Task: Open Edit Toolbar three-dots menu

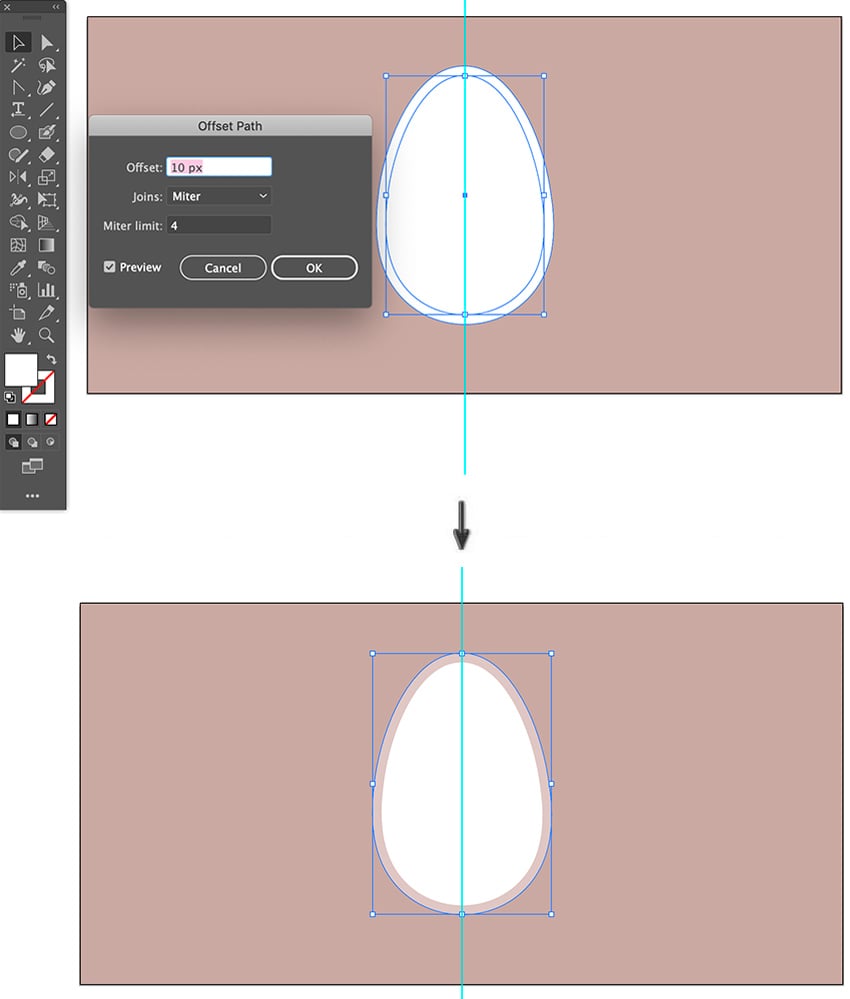Action: [x=32, y=496]
